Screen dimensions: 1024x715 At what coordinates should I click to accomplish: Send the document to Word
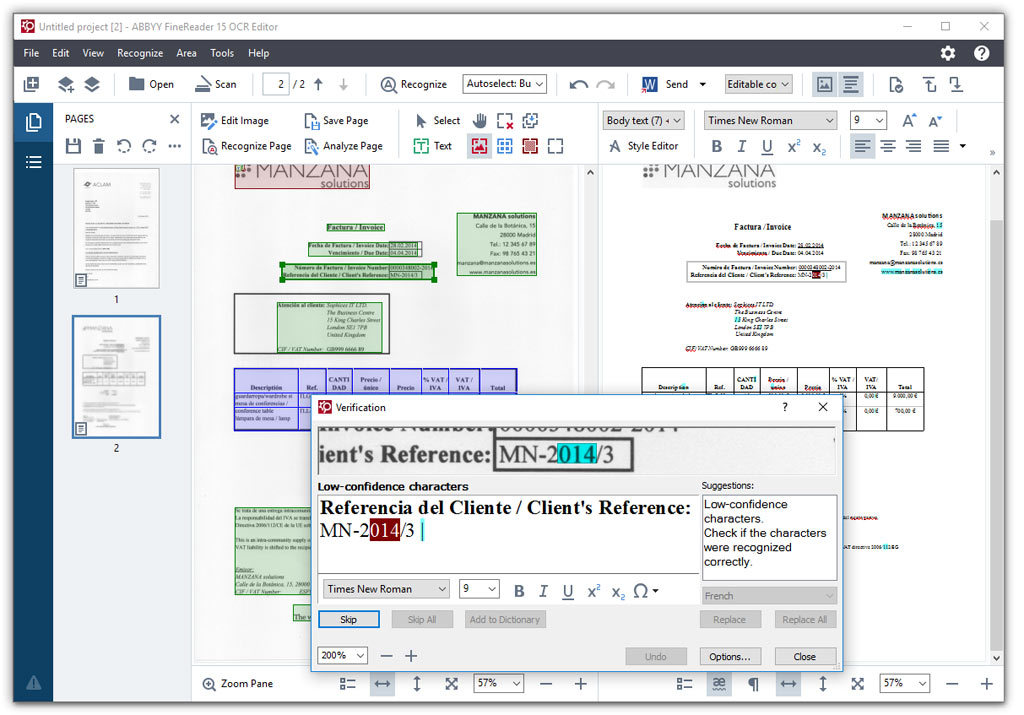(665, 84)
